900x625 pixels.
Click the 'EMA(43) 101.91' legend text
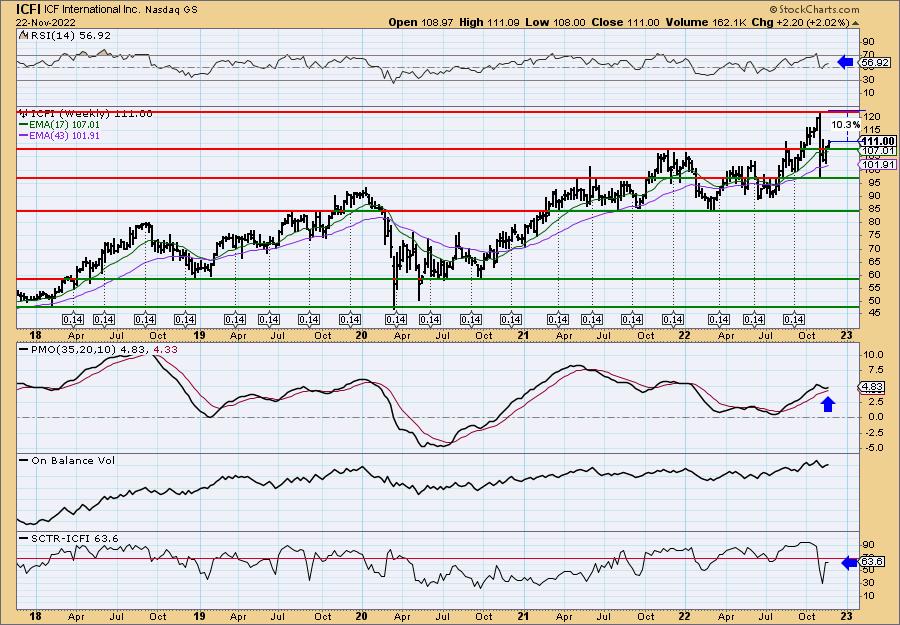point(65,136)
